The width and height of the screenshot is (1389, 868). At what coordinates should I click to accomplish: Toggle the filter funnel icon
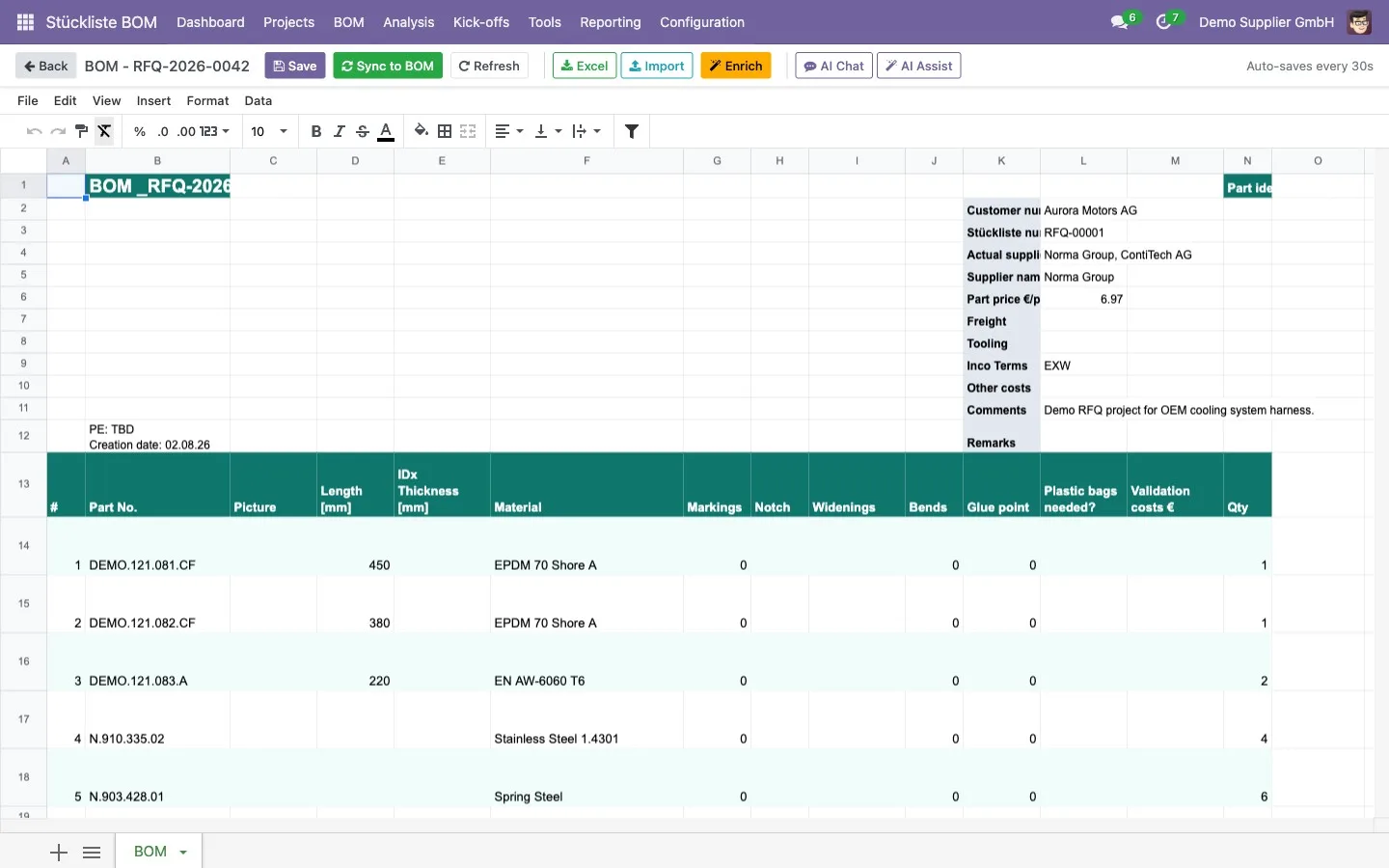coord(632,131)
